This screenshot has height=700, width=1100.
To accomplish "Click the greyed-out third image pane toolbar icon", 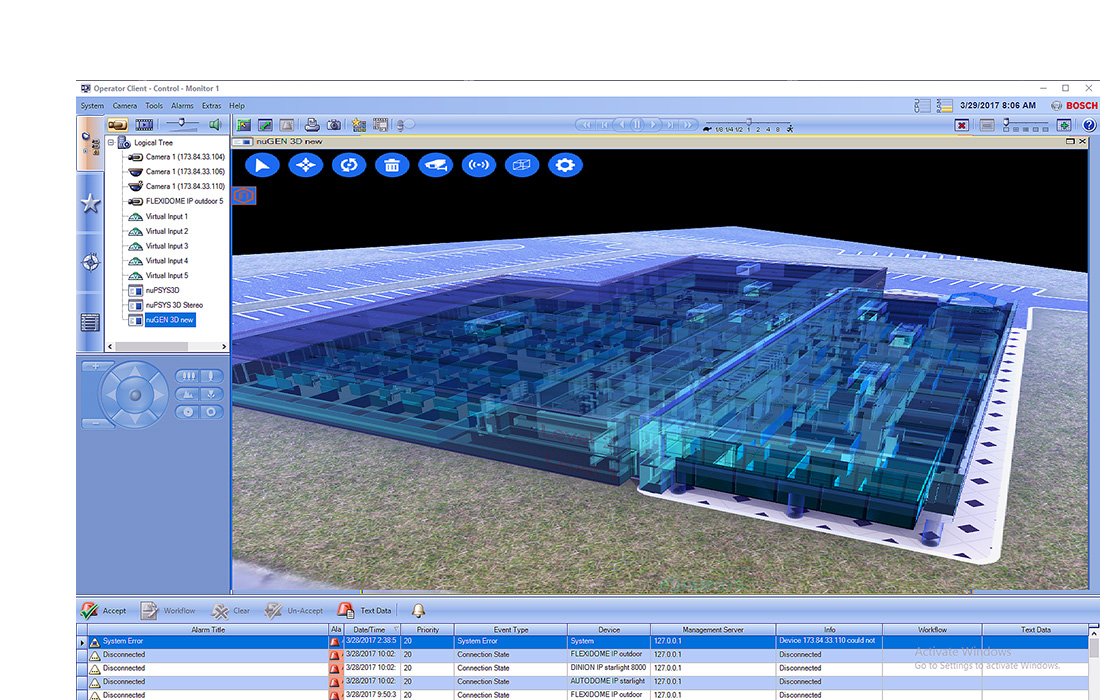I will [x=286, y=125].
